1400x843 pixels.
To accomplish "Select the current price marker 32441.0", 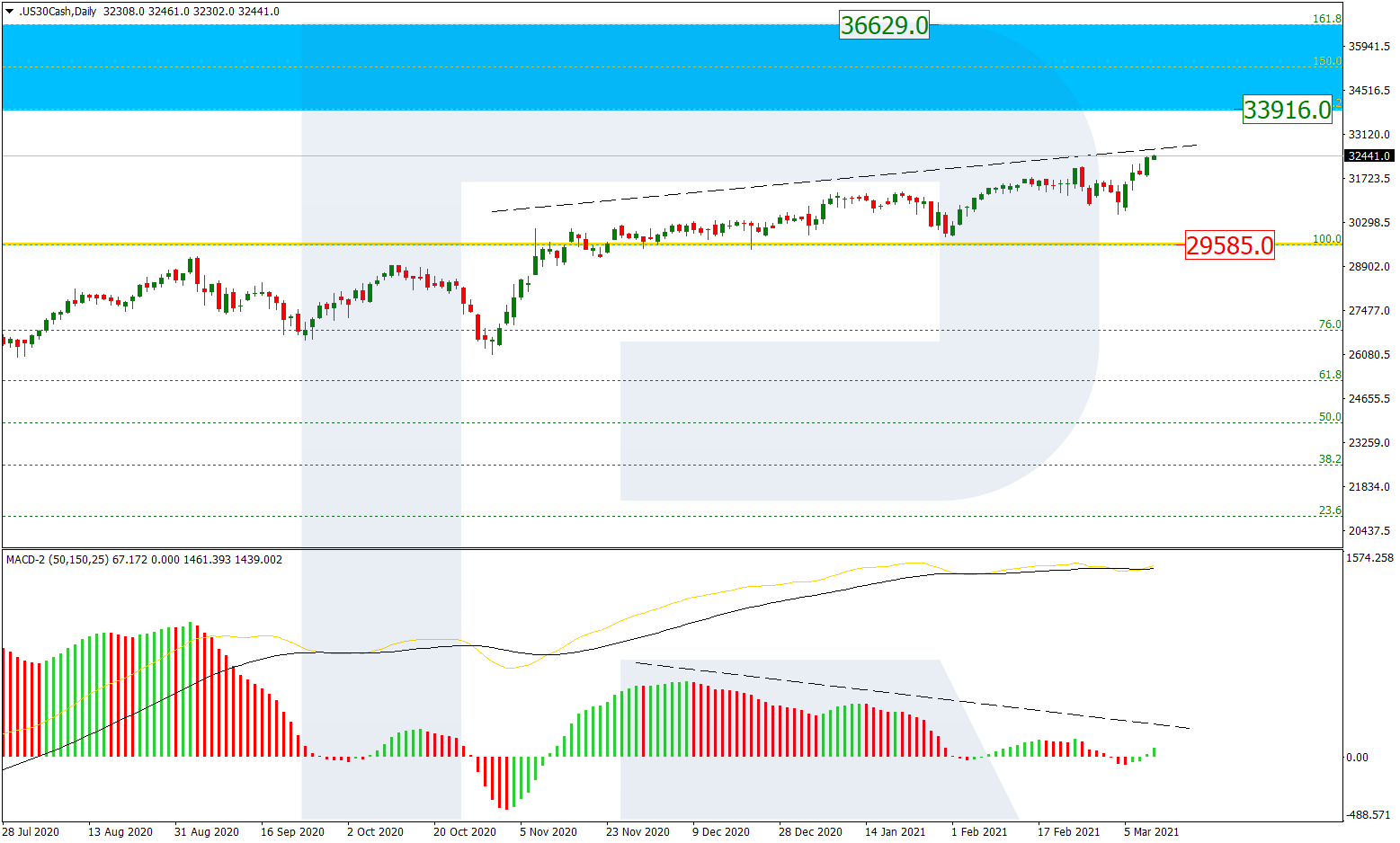I will coord(1369,155).
